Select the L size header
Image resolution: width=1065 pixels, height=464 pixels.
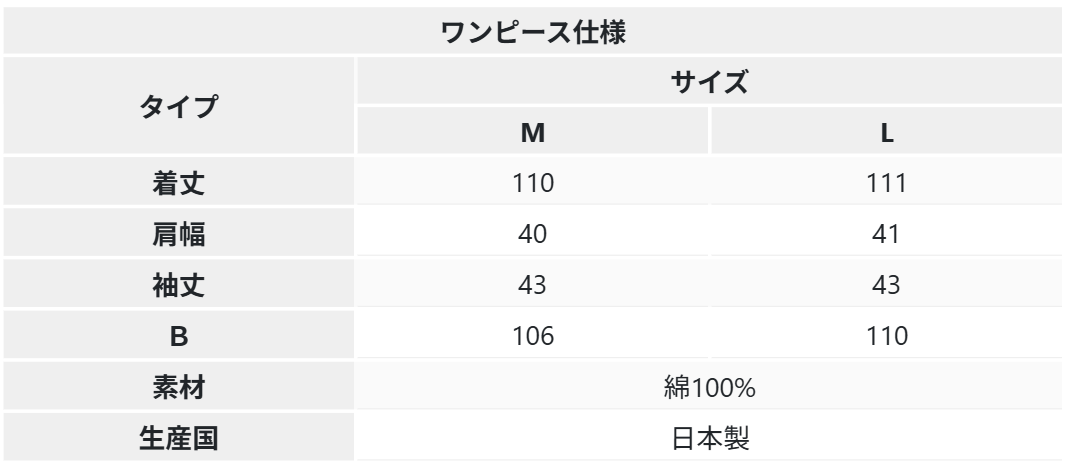[x=886, y=132]
